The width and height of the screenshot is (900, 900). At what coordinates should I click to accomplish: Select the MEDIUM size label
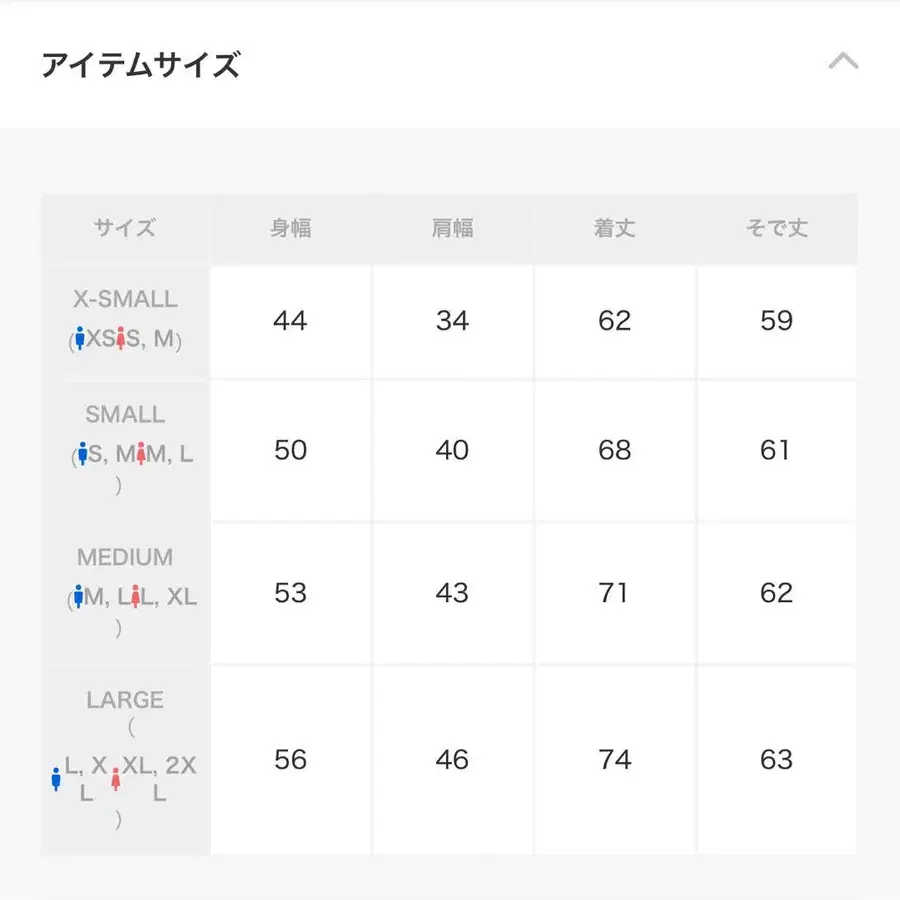[125, 557]
